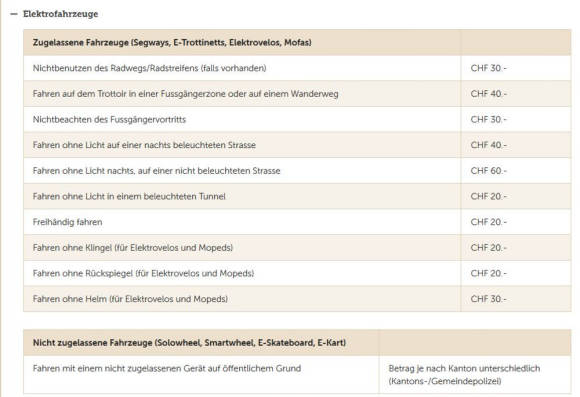Screen dimensions: 580x397
Task: Select the Nicht zugelassene Fahrzeuge table header
Action: [x=297, y=343]
